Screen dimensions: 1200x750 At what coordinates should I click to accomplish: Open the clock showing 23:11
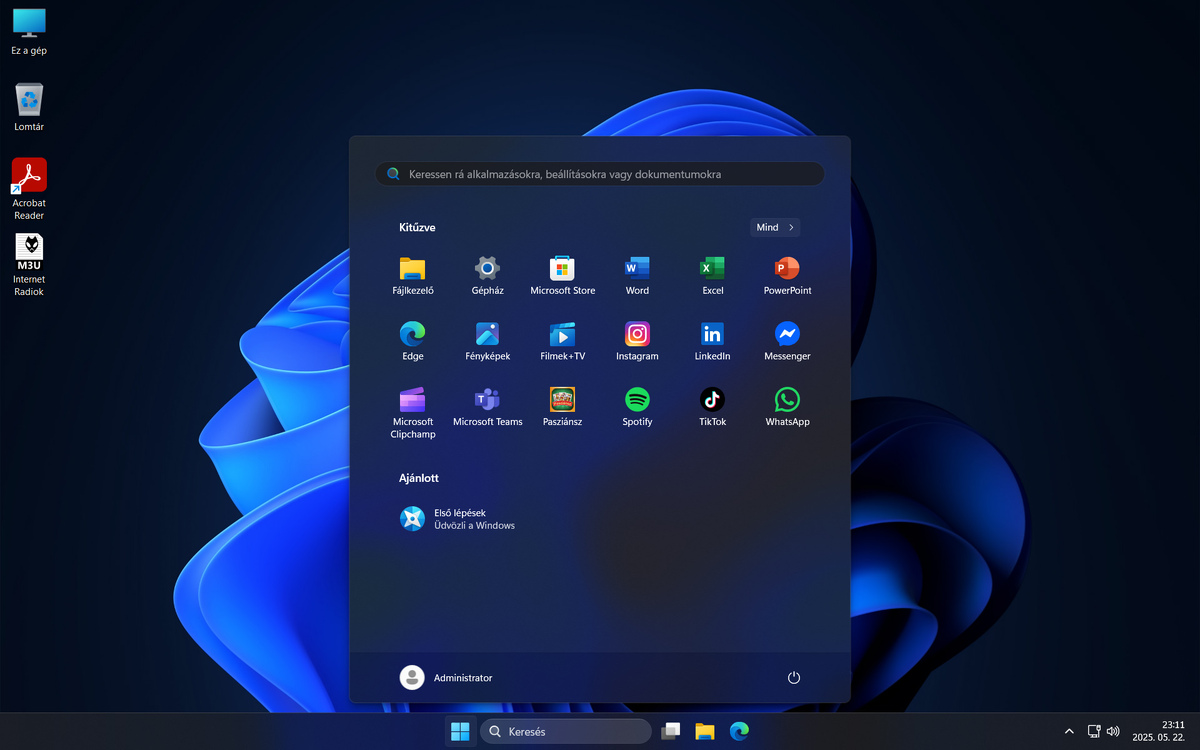[1160, 731]
